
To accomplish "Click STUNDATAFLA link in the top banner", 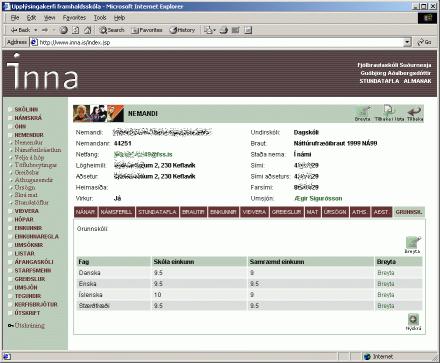I will tap(379, 81).
